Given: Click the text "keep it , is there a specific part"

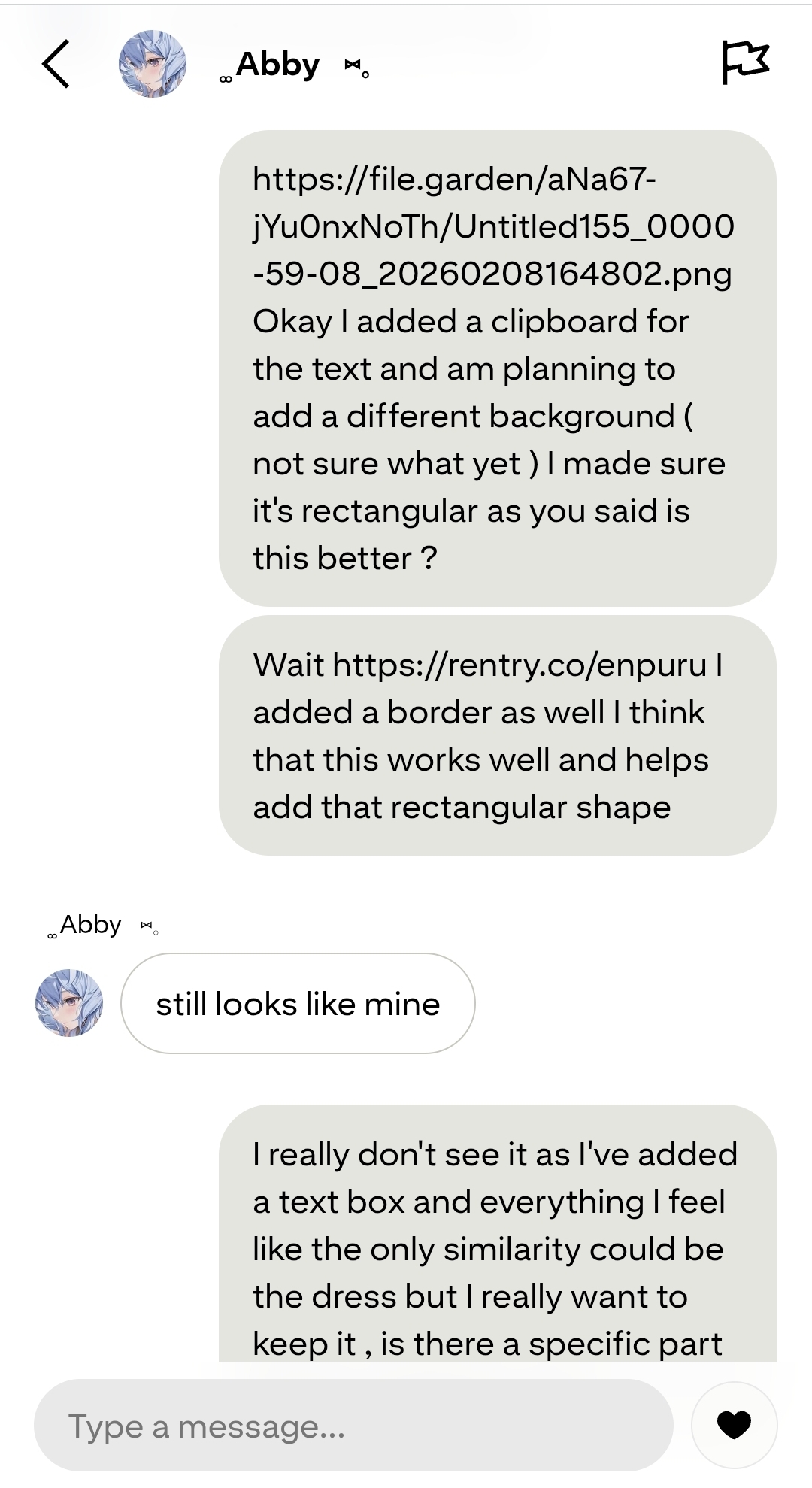Looking at the screenshot, I should point(487,1344).
